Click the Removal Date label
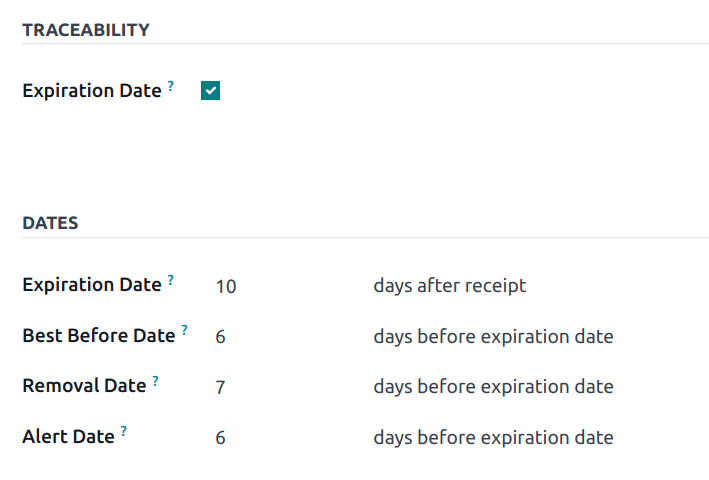This screenshot has height=480, width=709. pyautogui.click(x=84, y=386)
